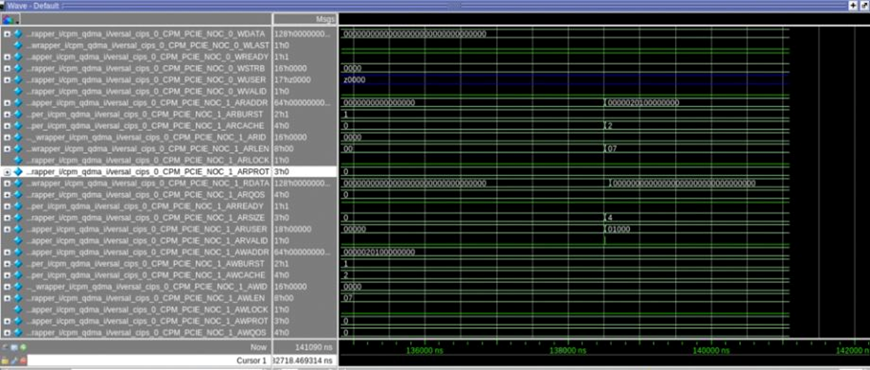Expand the NOC_1_ARCACHE signal bus
This screenshot has width=870, height=370.
(7, 126)
